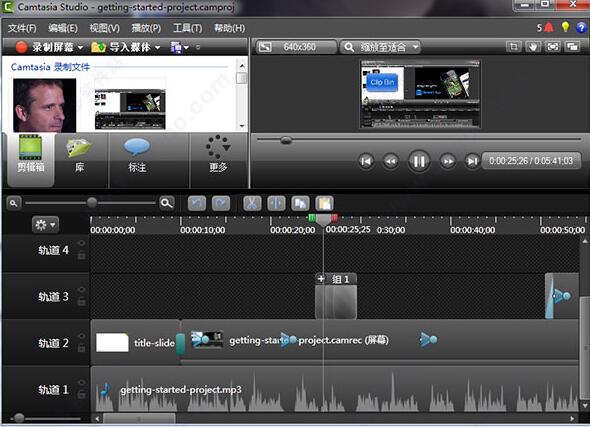Viewport: 590px width, 427px height.
Task: Expand the produce and share dropdown arrow
Action: coord(186,48)
